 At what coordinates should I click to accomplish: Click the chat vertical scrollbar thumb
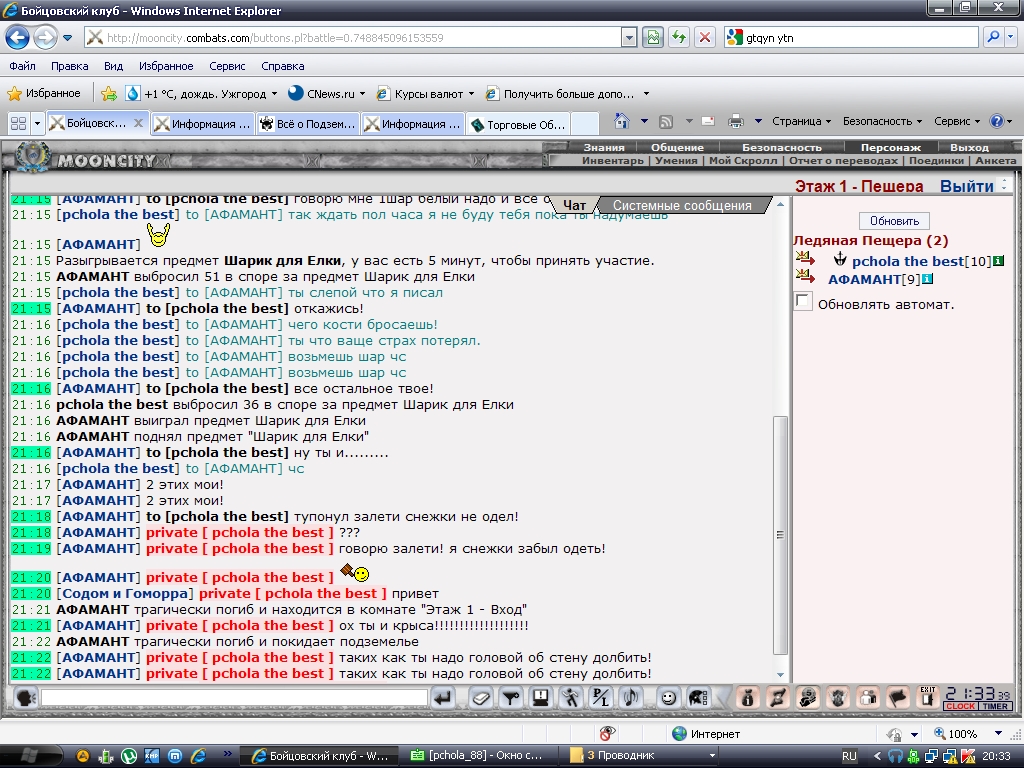780,535
